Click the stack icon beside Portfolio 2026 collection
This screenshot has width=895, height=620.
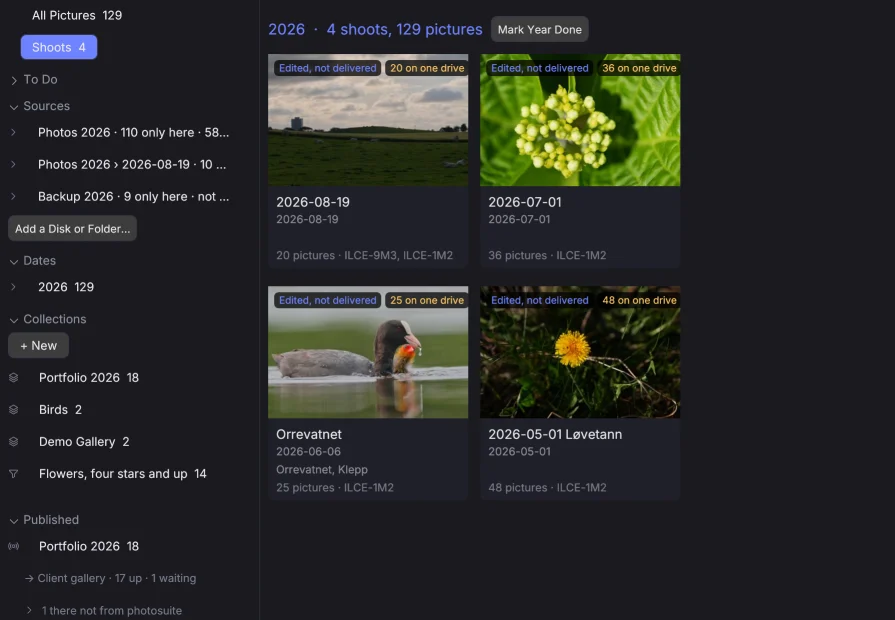pyautogui.click(x=14, y=377)
